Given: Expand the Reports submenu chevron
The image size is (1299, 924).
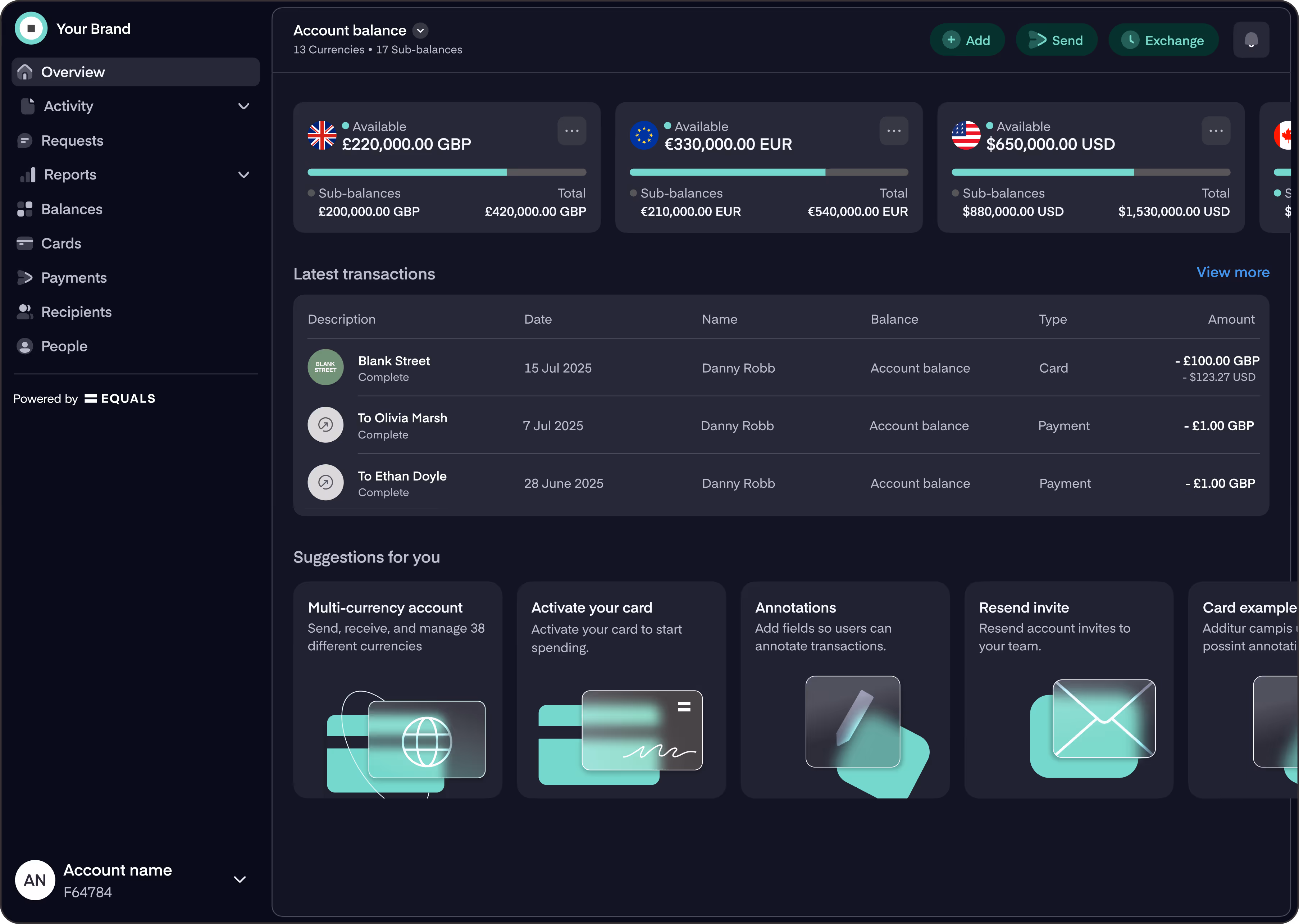Looking at the screenshot, I should coord(243,175).
